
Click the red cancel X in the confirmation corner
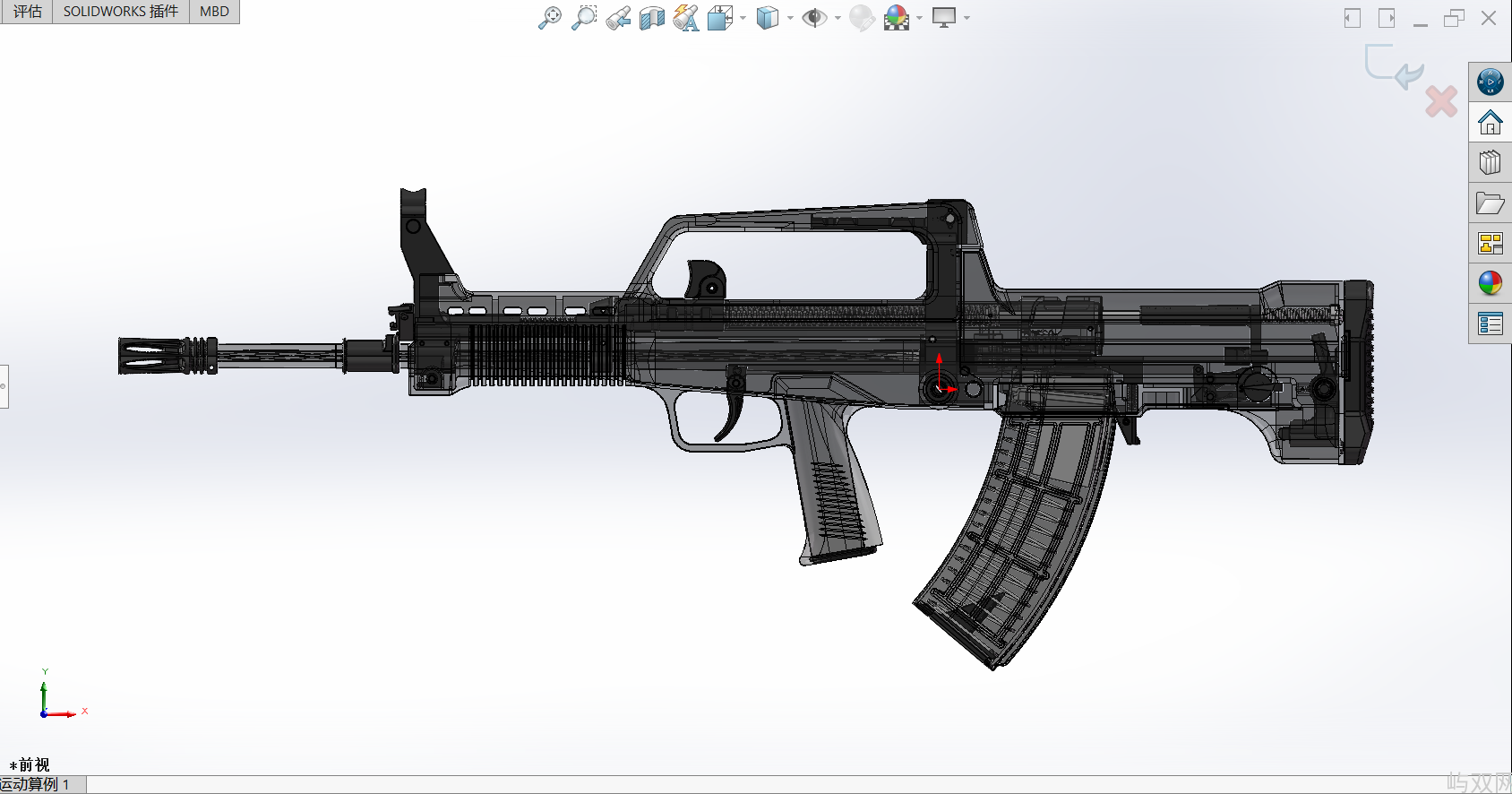(x=1441, y=101)
